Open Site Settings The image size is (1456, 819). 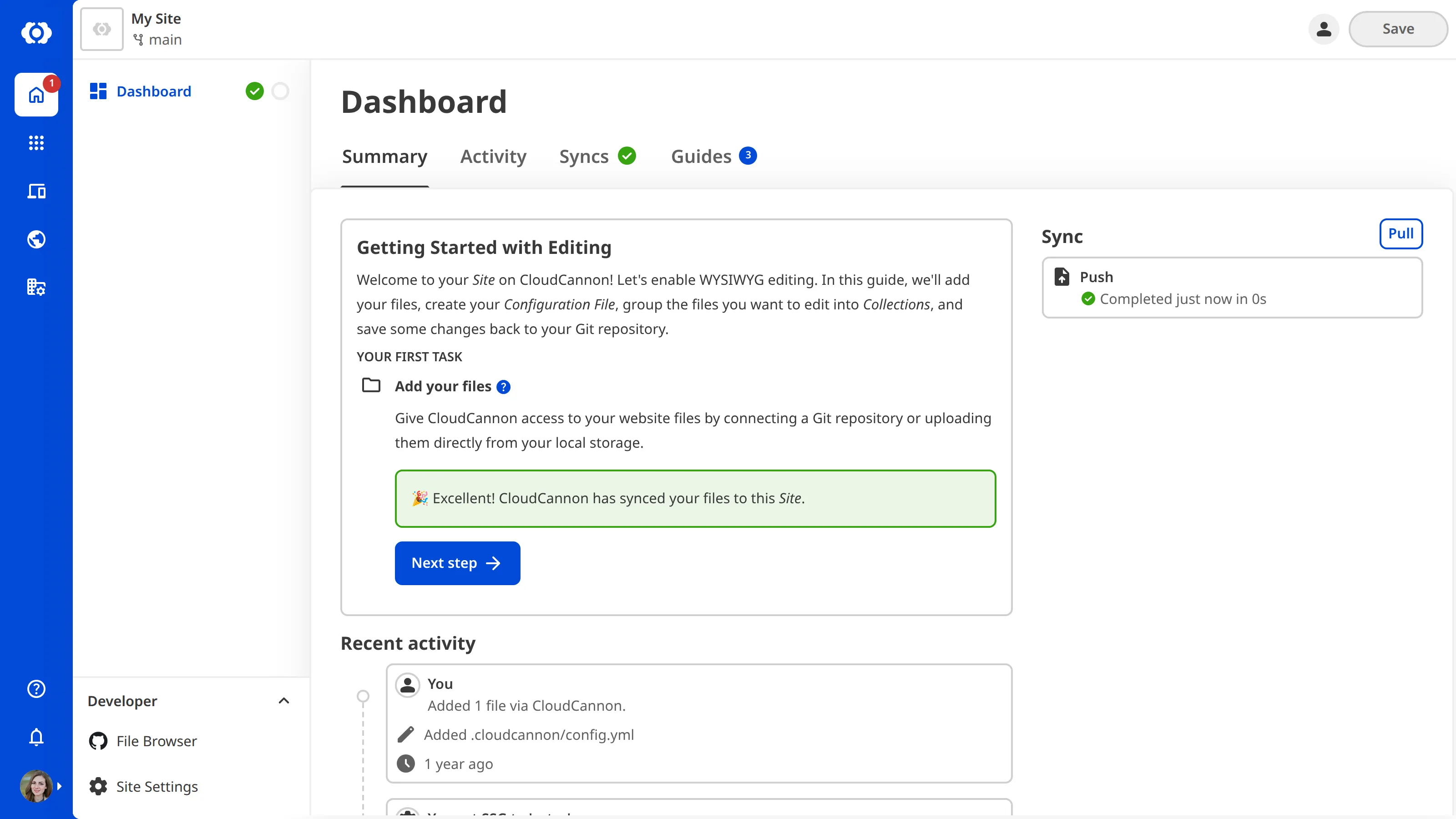pos(157,787)
